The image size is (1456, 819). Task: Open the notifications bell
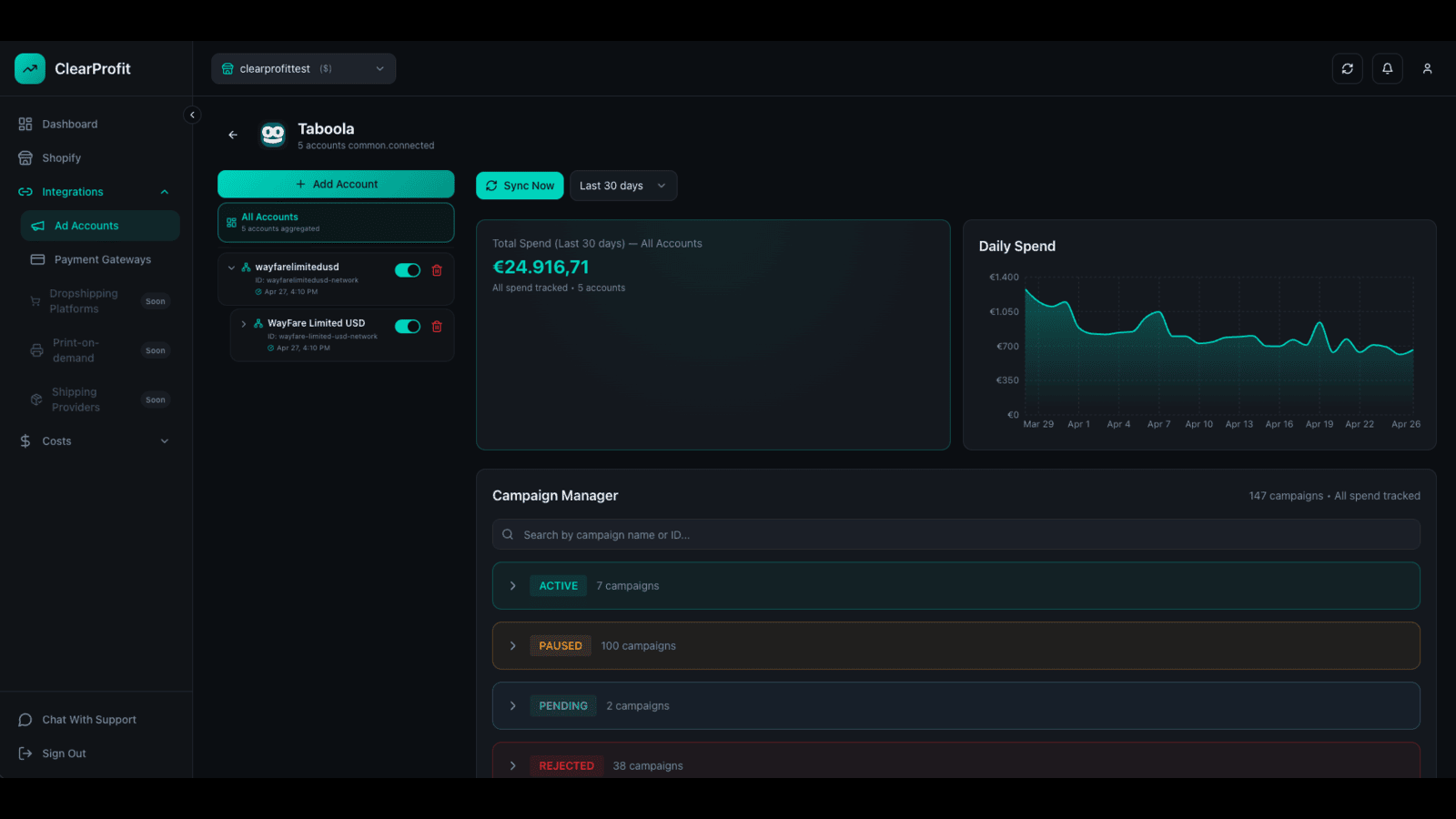[x=1387, y=68]
